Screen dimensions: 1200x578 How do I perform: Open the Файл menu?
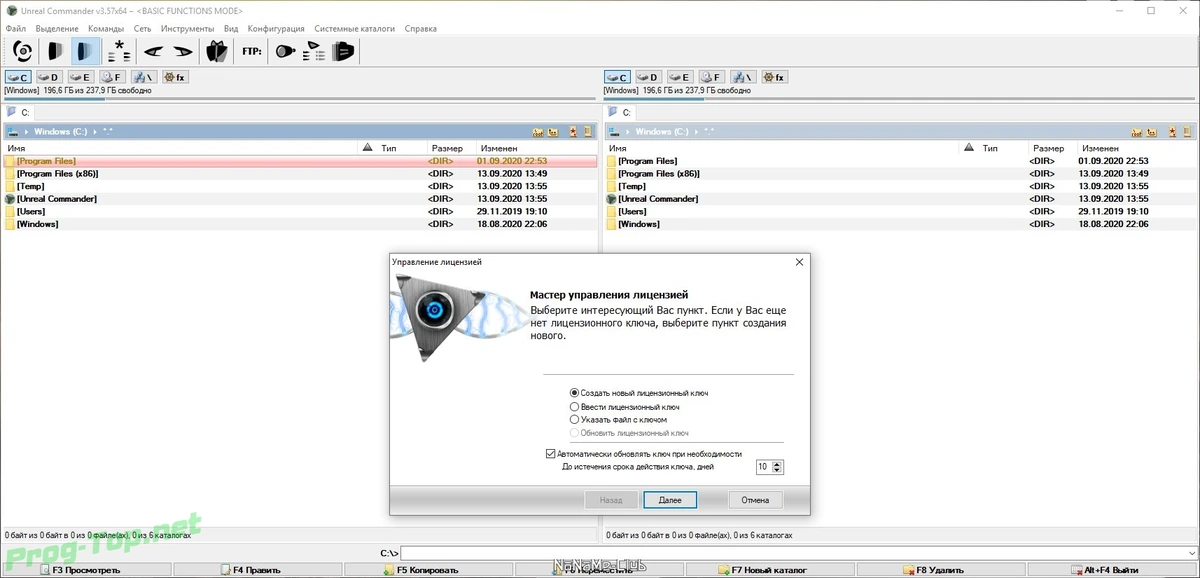coord(16,29)
